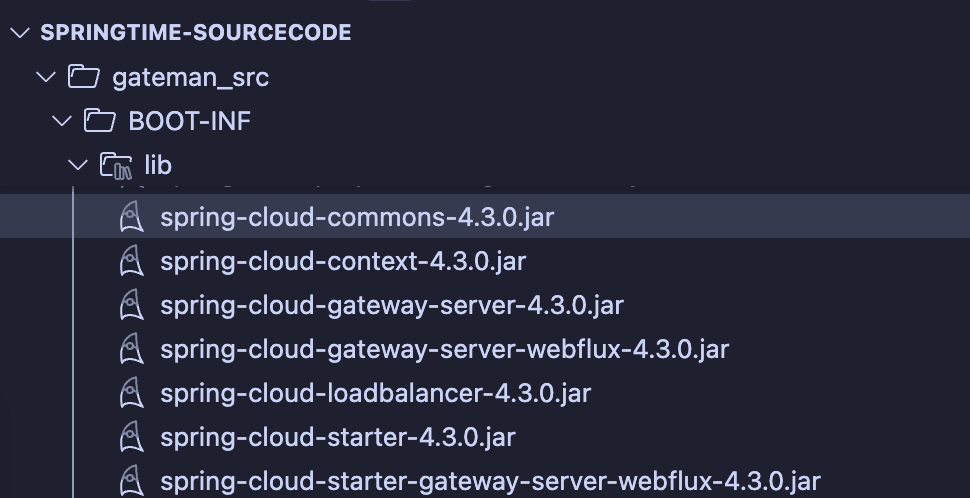Collapse the SPRINGTIME-SOURCECODE explorer section
The height and width of the screenshot is (498, 970).
click(19, 32)
